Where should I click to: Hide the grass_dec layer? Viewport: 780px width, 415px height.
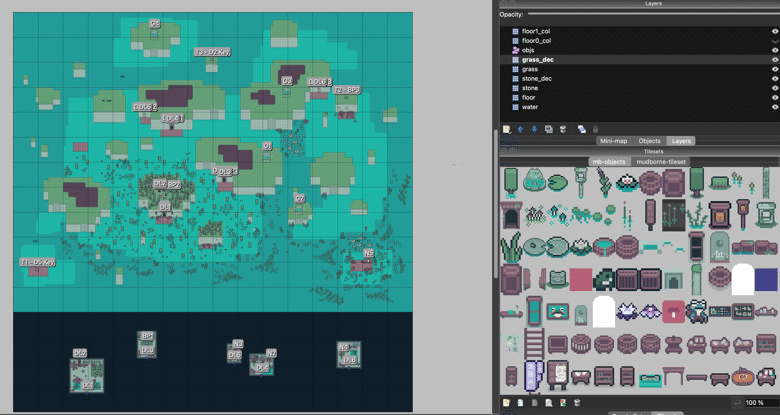775,60
